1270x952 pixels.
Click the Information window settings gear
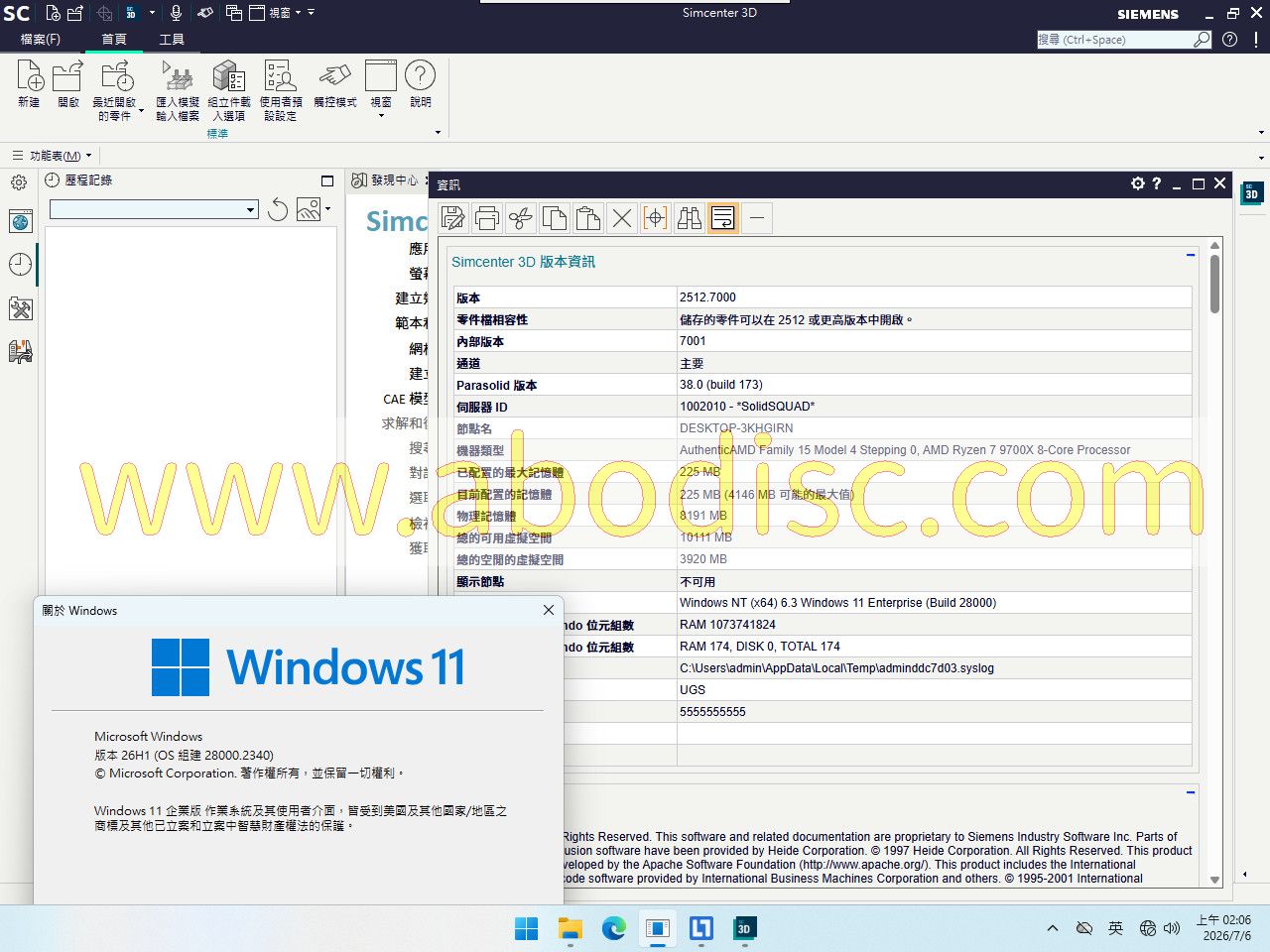tap(1138, 183)
